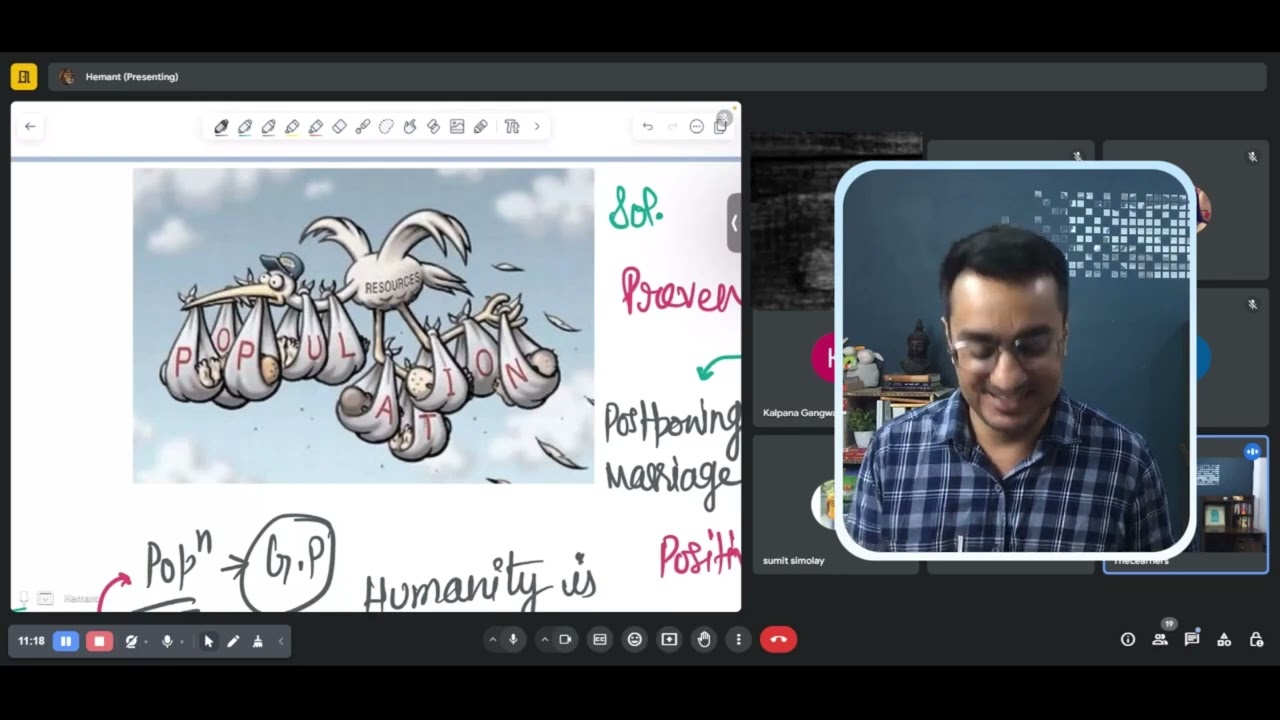
Task: Collapse the recorder toolbar
Action: (281, 641)
